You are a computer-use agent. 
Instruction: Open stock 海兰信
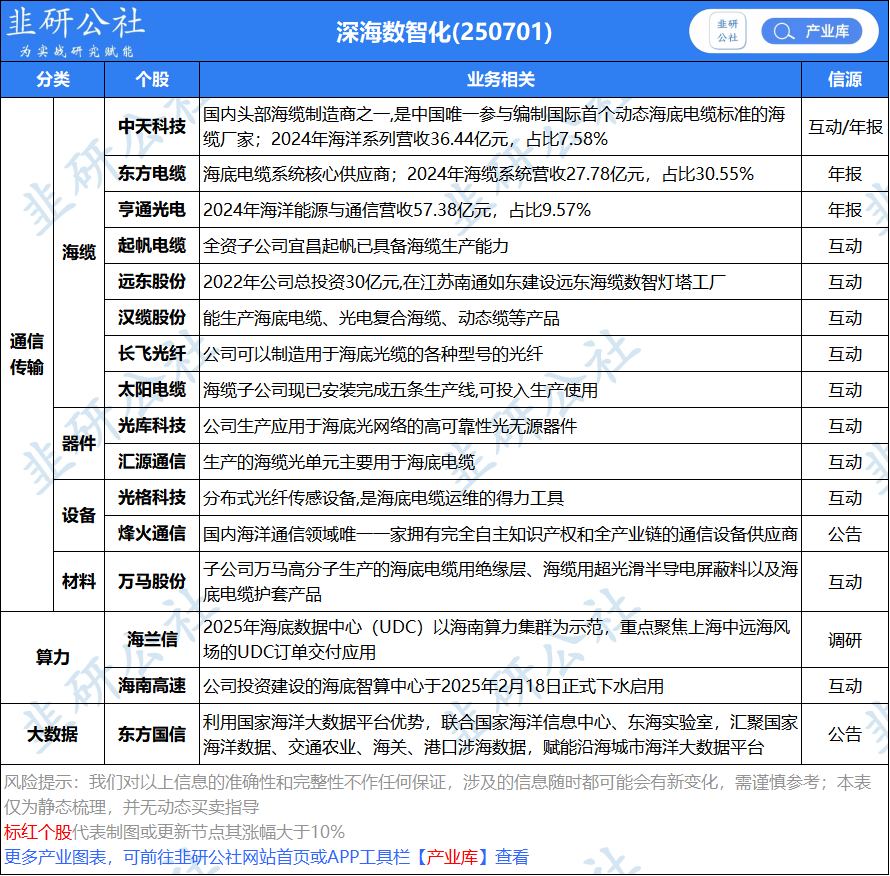coord(152,639)
